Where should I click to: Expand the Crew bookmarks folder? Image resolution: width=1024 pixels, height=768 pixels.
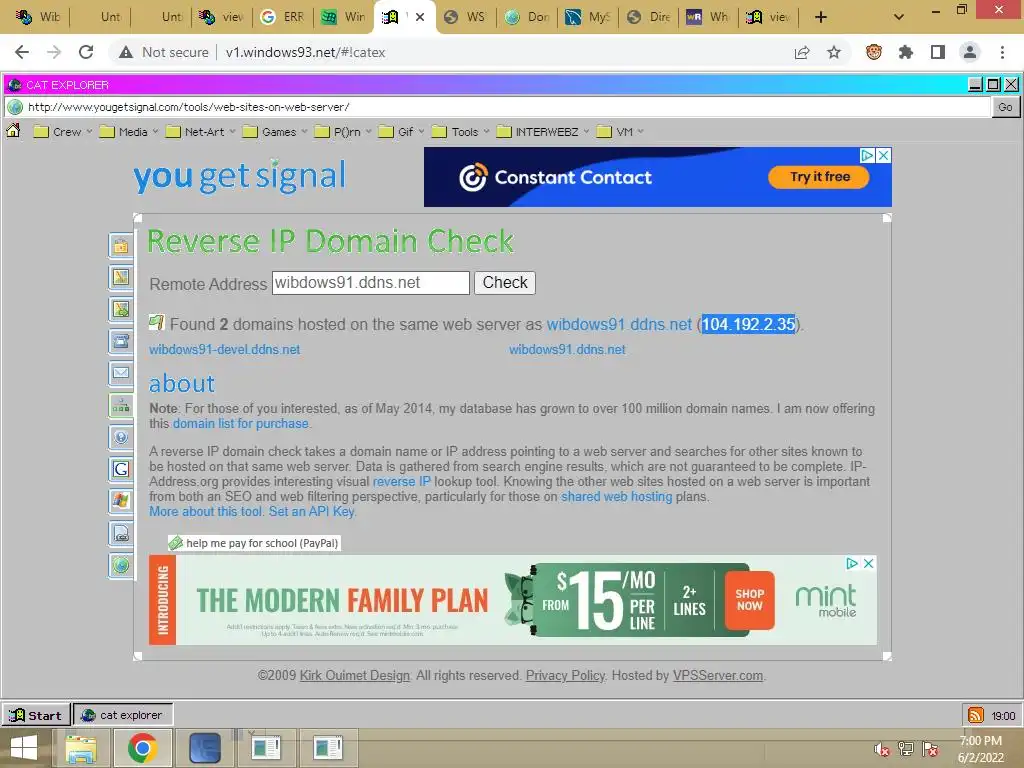click(63, 132)
